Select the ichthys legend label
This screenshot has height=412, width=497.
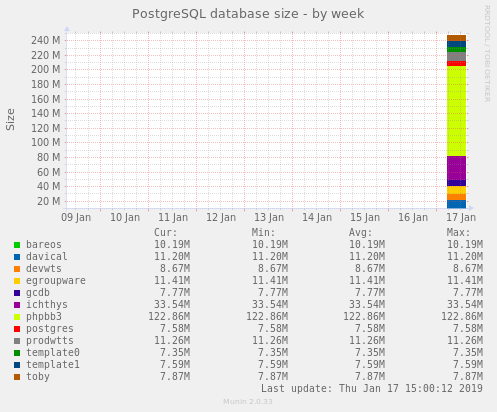pos(47,304)
